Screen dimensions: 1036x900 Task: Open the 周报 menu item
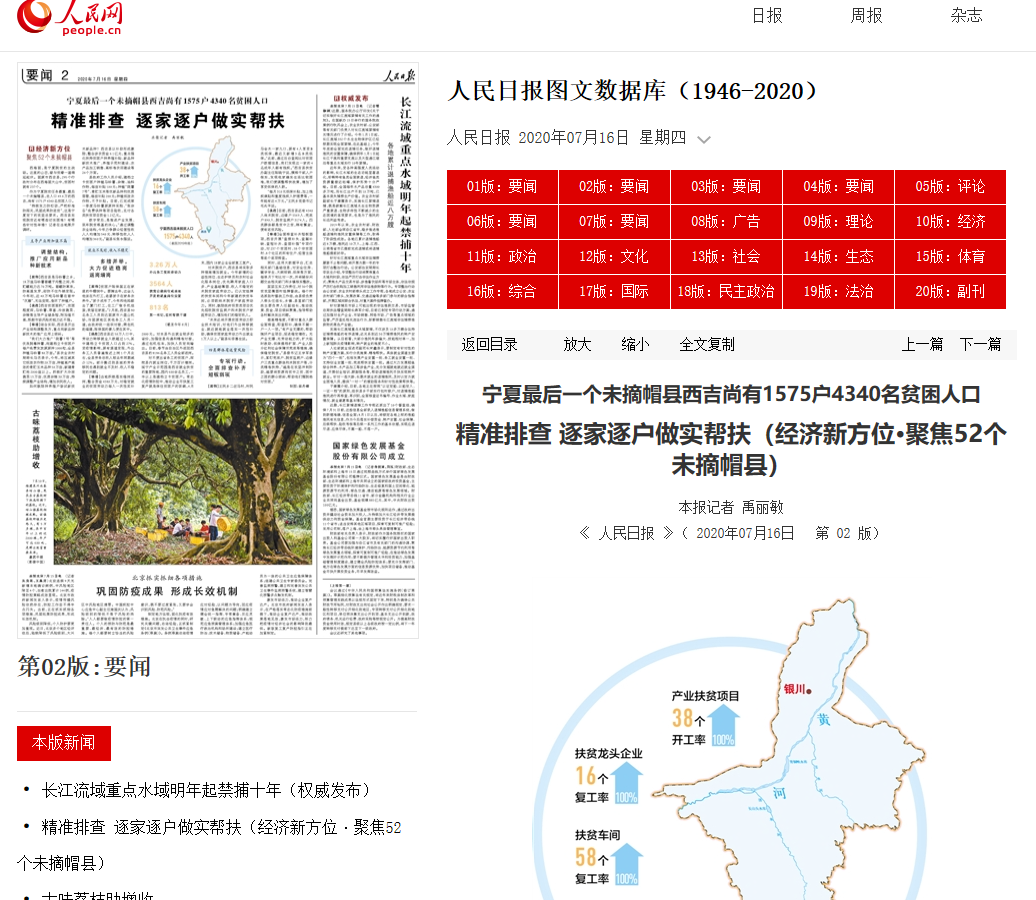coord(867,15)
